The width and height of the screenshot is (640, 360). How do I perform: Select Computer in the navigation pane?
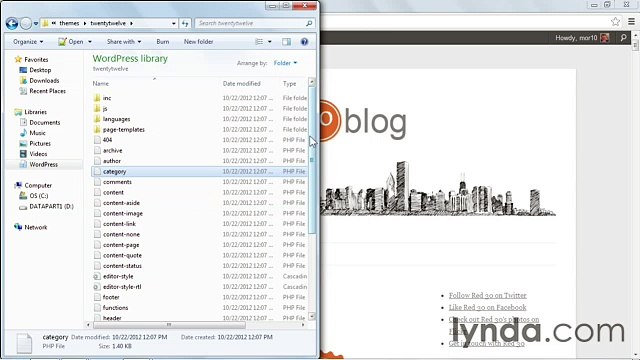(x=38, y=185)
